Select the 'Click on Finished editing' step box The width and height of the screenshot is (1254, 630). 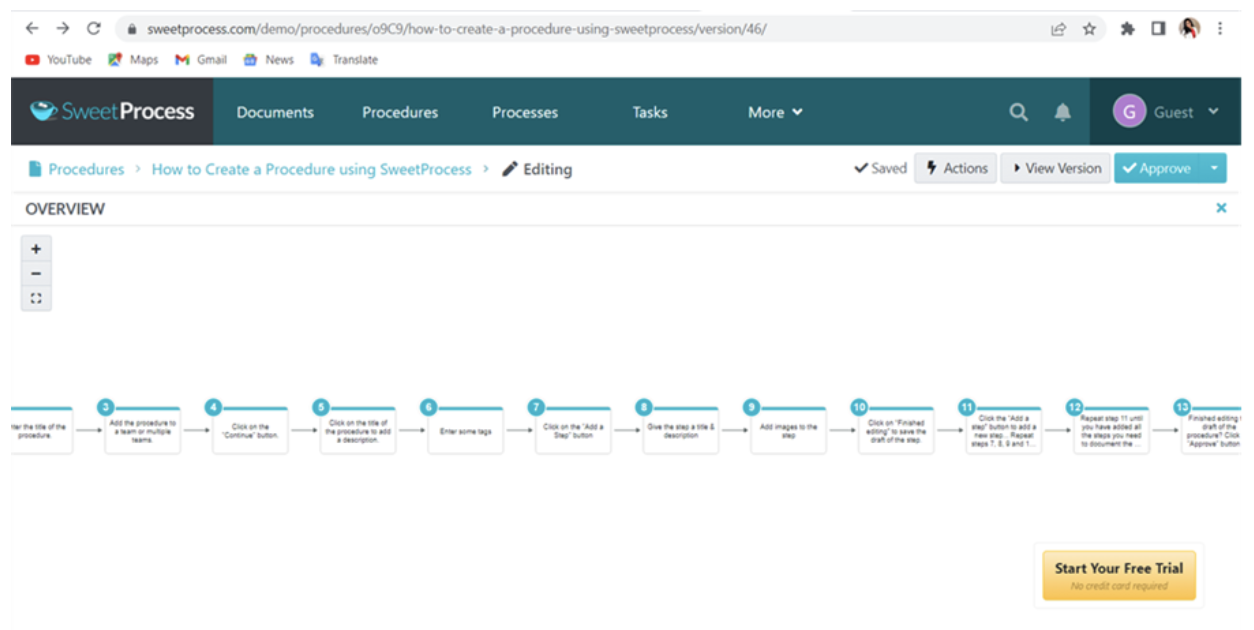[x=896, y=431]
